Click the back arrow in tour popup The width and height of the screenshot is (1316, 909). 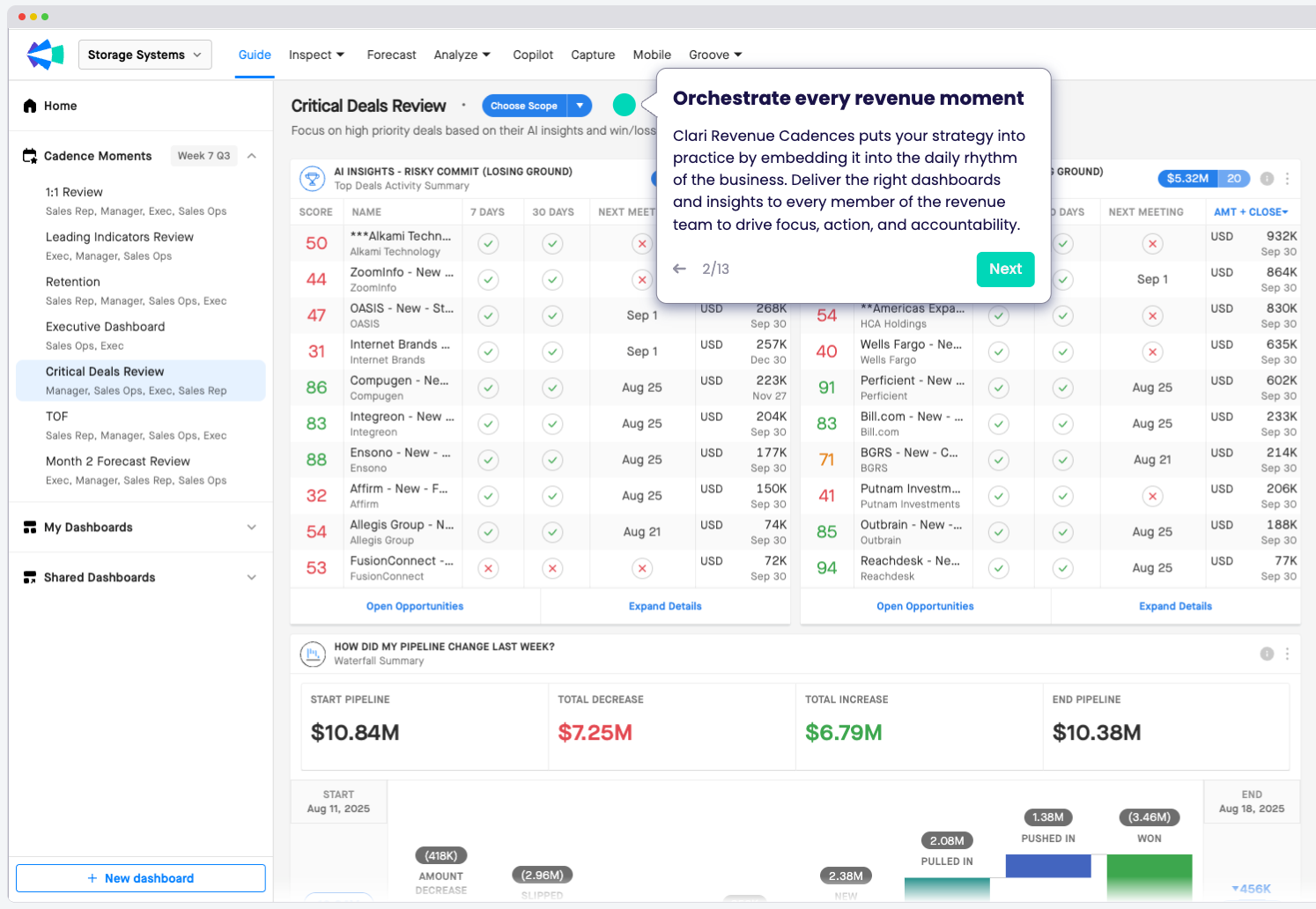679,269
